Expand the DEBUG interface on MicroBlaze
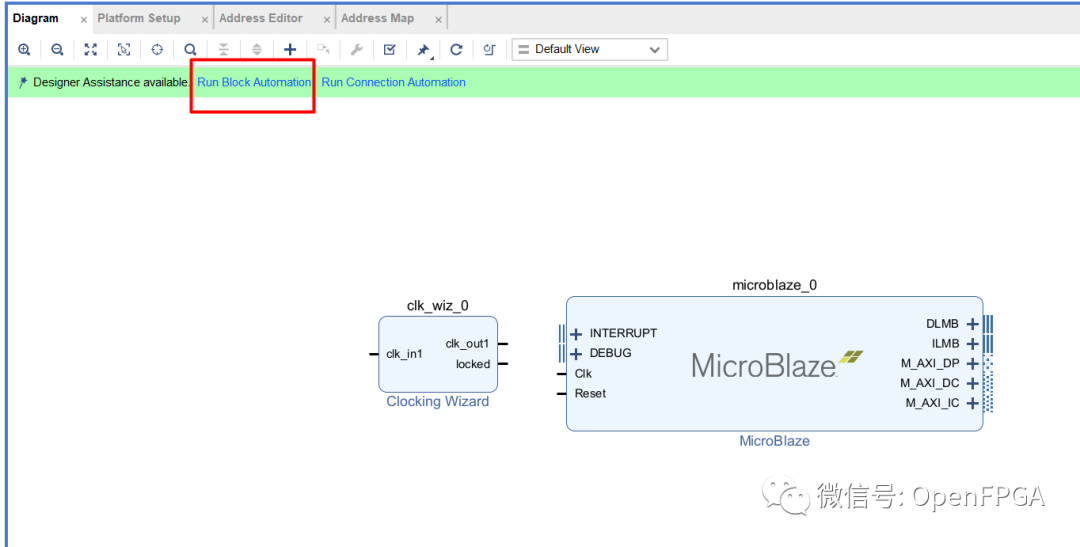 point(577,354)
